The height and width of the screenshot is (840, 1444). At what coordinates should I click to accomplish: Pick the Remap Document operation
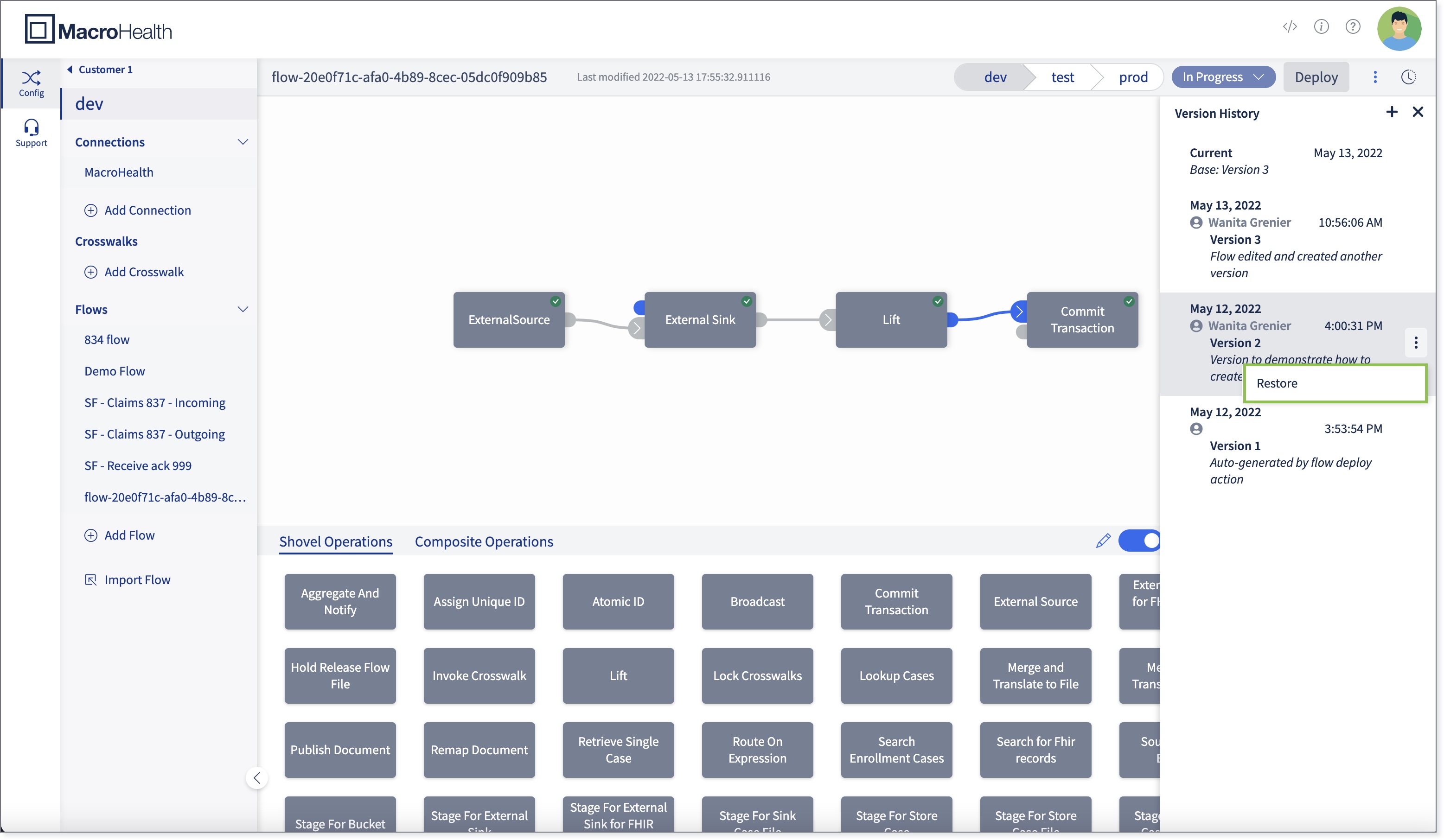tap(479, 750)
